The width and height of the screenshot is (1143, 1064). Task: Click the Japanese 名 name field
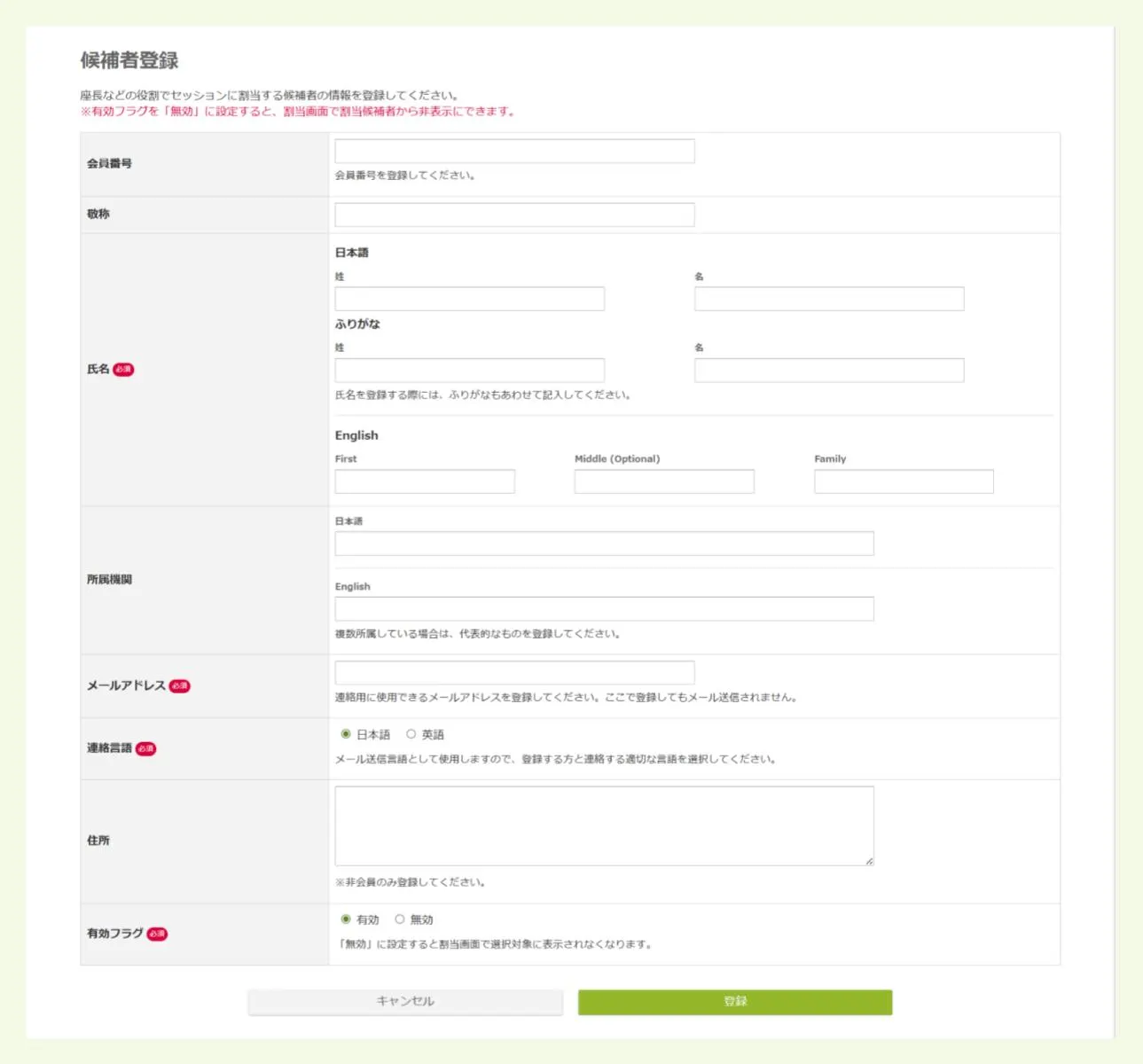pos(829,299)
